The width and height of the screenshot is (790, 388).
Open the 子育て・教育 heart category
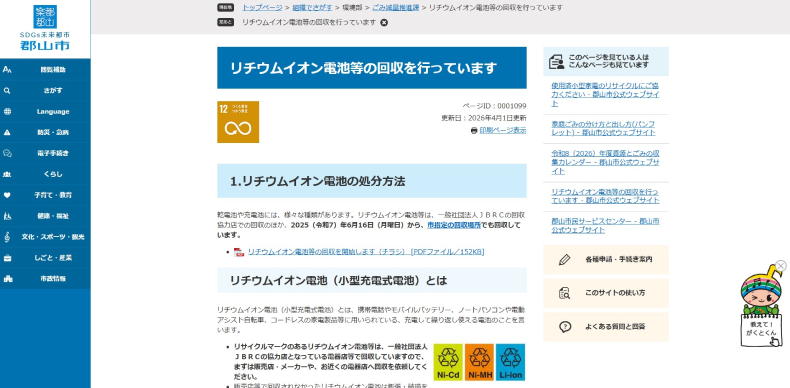45,195
